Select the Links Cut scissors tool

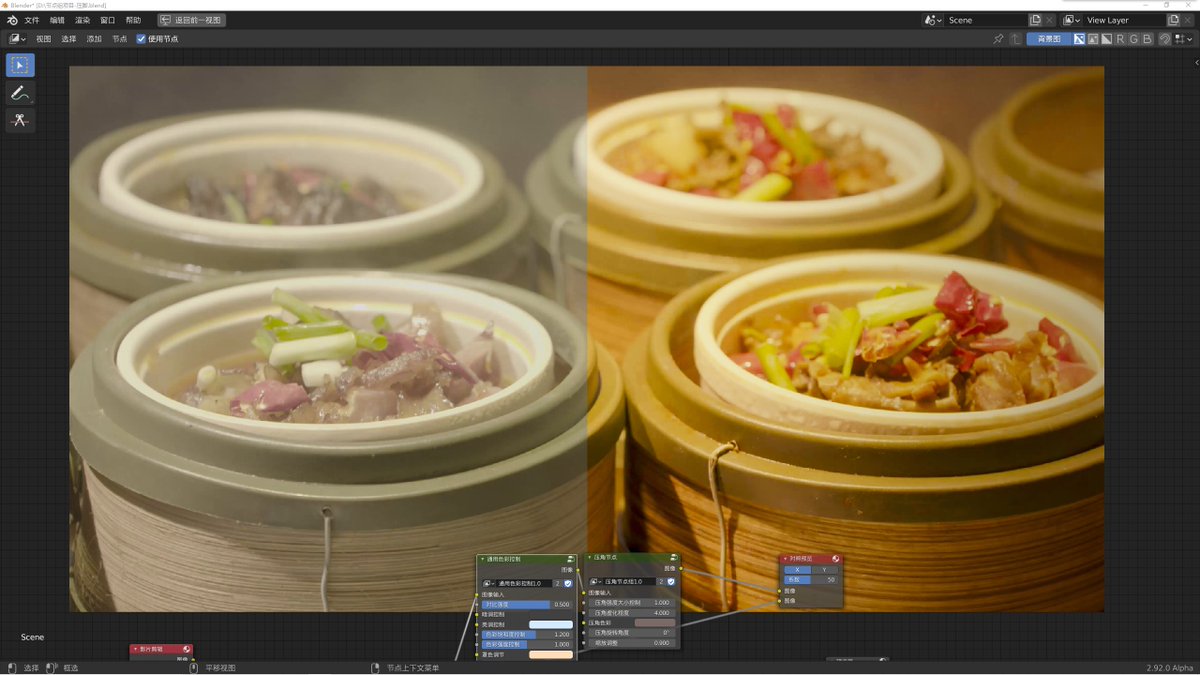tap(20, 120)
